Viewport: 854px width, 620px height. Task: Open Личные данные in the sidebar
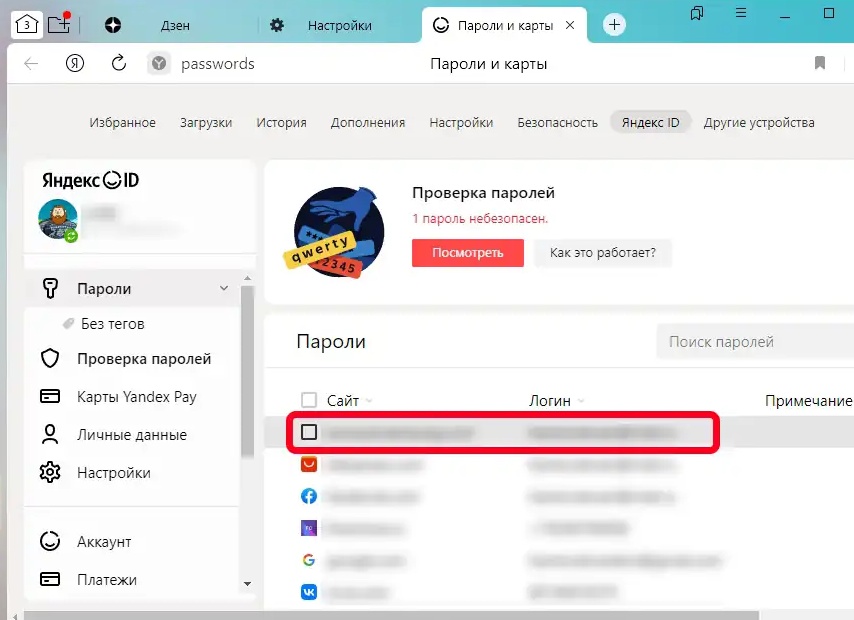[131, 434]
